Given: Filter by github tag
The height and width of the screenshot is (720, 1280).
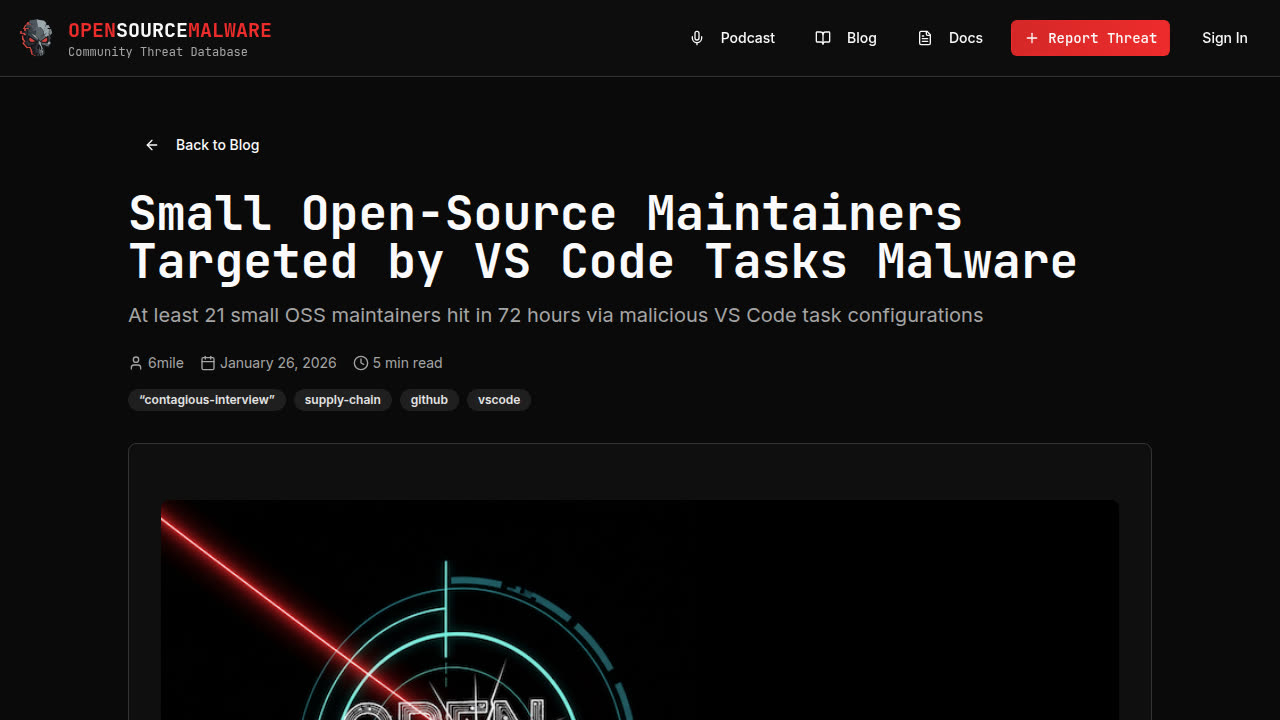Looking at the screenshot, I should (x=429, y=400).
